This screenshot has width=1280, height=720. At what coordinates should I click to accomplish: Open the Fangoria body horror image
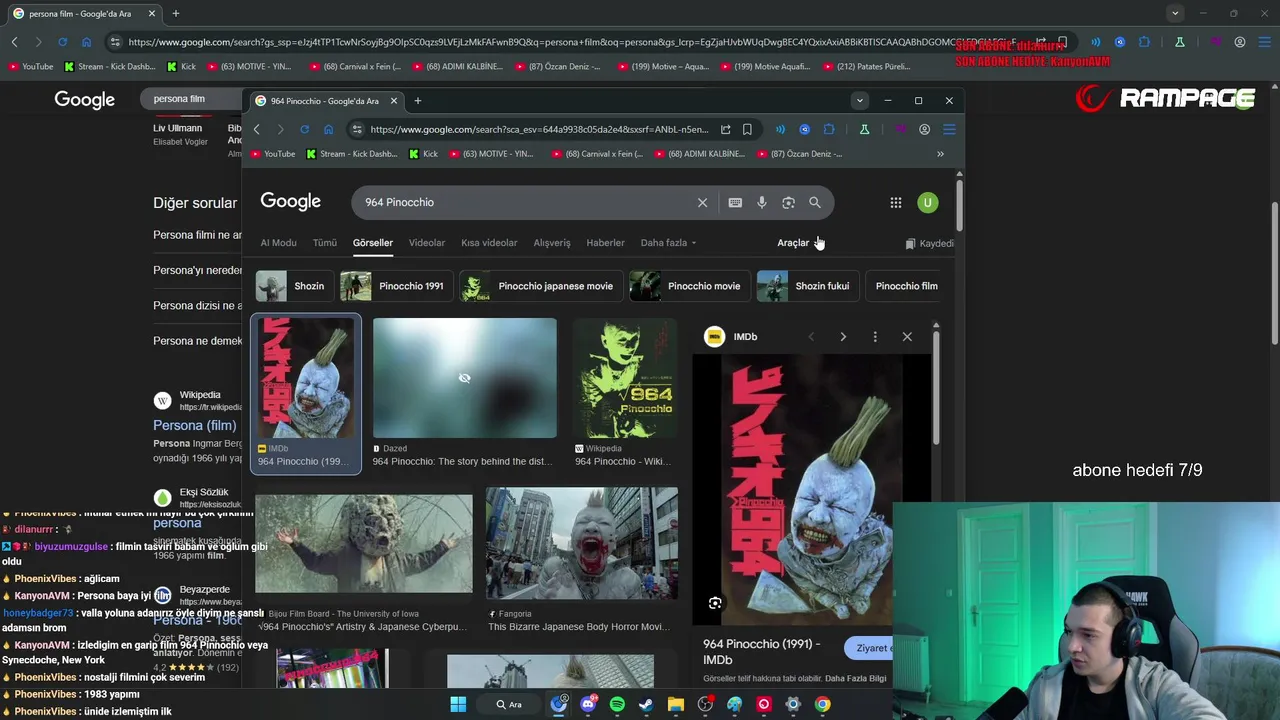[581, 543]
